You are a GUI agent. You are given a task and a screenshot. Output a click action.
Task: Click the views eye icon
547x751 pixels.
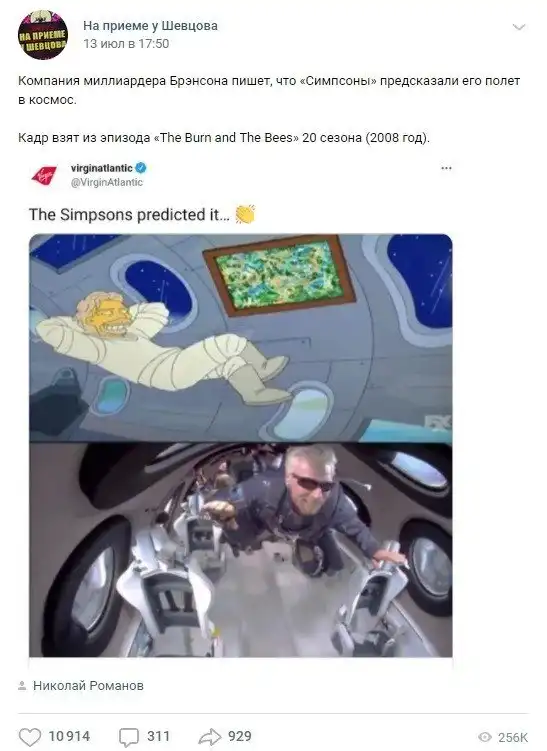click(485, 737)
